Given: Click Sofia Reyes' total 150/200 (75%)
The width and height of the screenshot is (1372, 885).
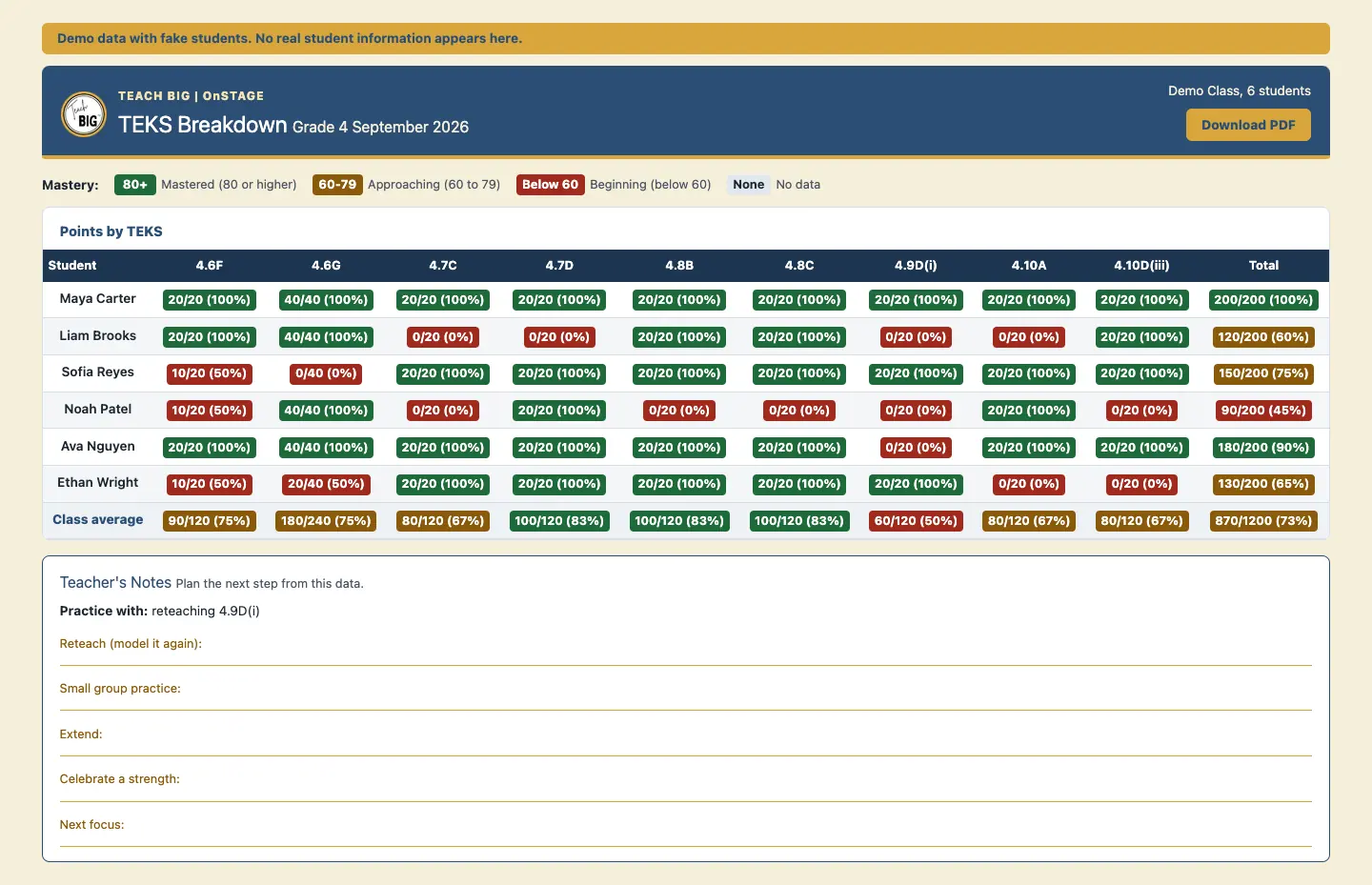Looking at the screenshot, I should pyautogui.click(x=1263, y=373).
